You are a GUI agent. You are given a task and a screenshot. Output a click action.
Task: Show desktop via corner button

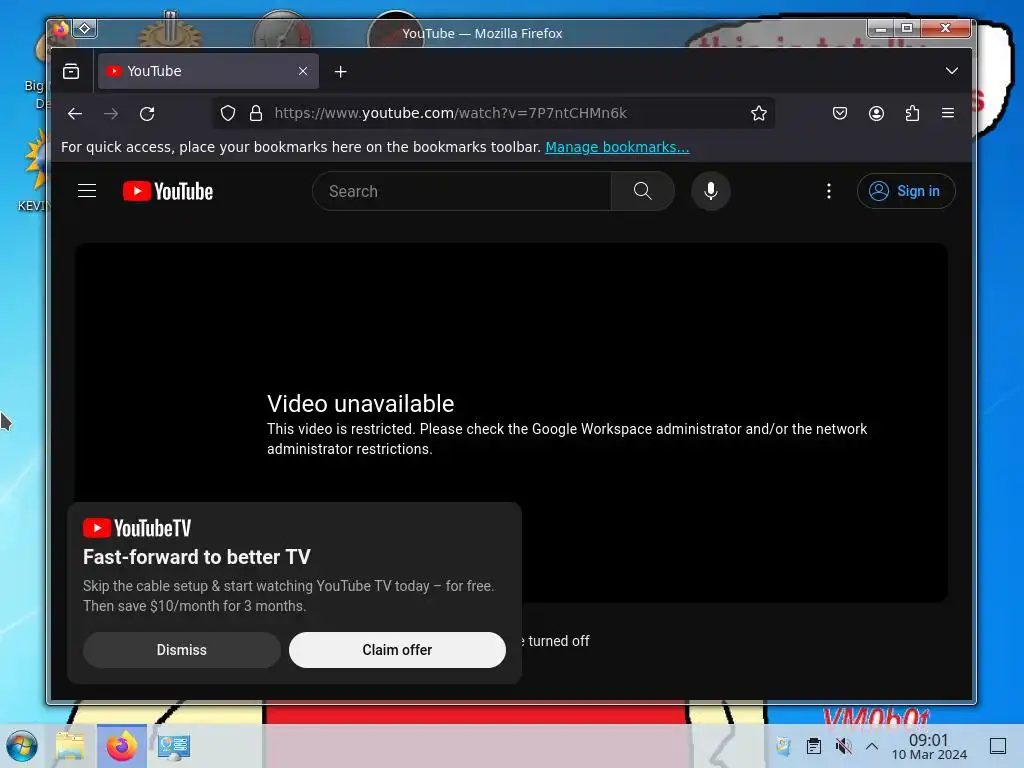point(998,746)
